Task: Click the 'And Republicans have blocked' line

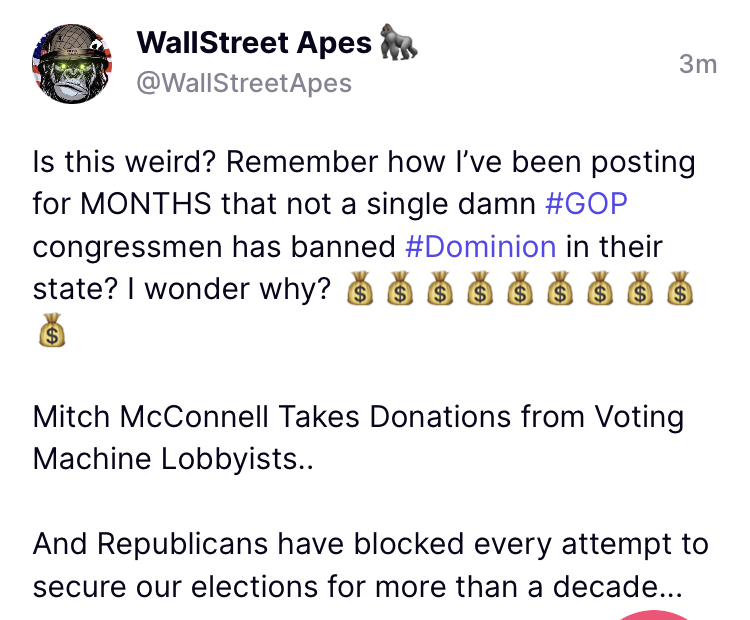Action: (x=370, y=545)
